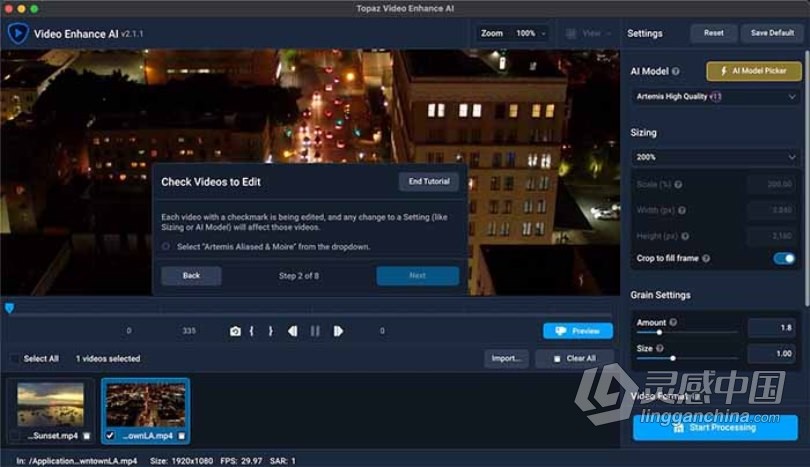Check the Select All checkbox

tap(15, 359)
